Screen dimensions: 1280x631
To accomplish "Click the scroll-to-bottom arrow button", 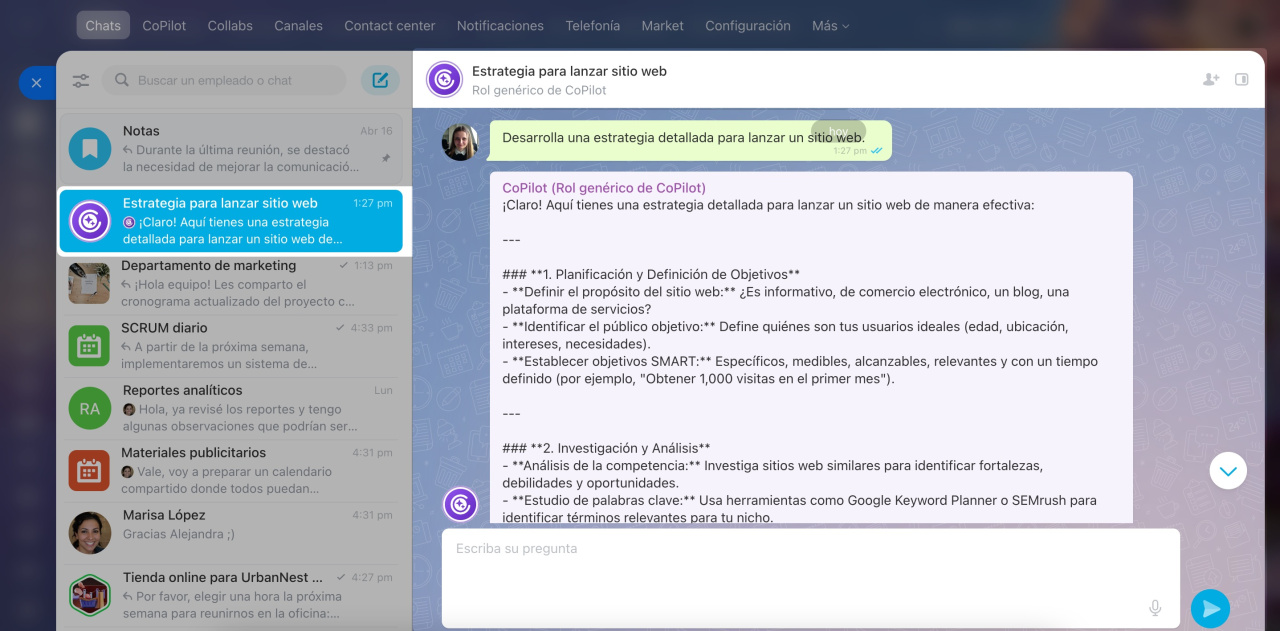I will click(1228, 470).
